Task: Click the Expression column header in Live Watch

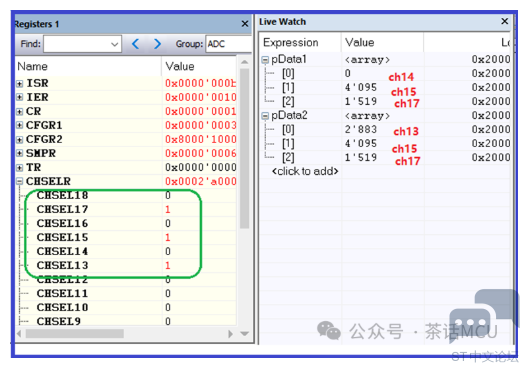Action: point(300,43)
